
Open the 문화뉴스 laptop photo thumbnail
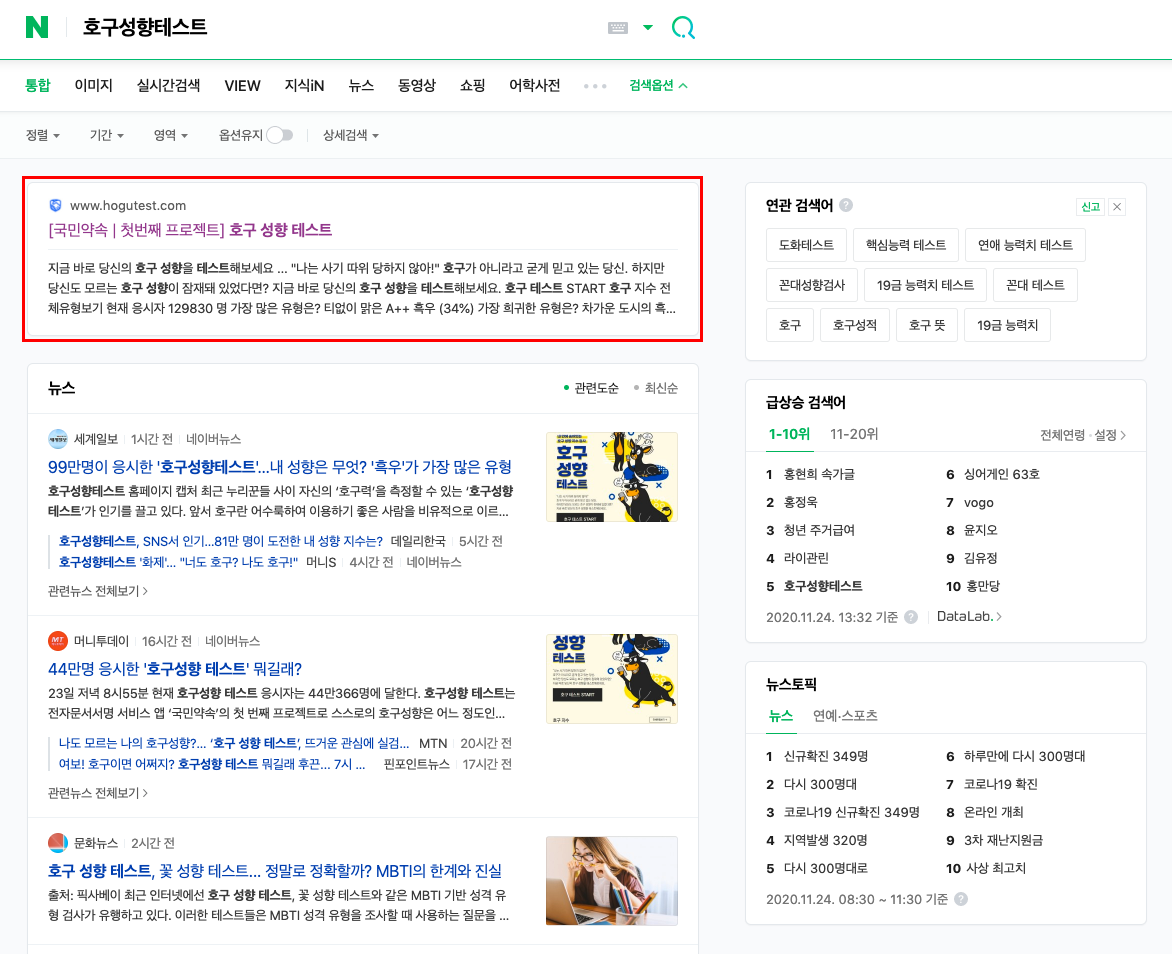pyautogui.click(x=611, y=881)
